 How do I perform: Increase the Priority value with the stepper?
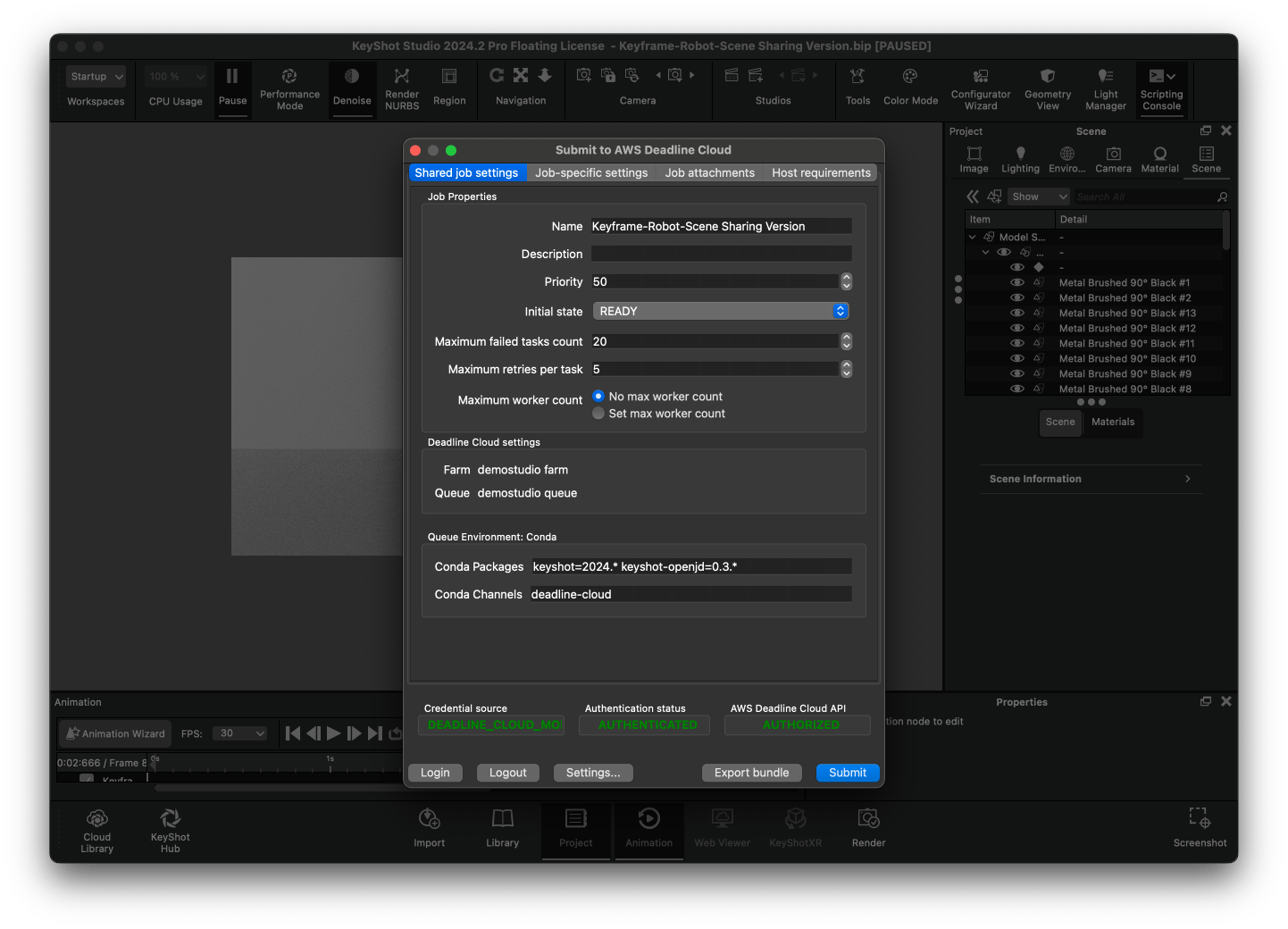point(846,278)
